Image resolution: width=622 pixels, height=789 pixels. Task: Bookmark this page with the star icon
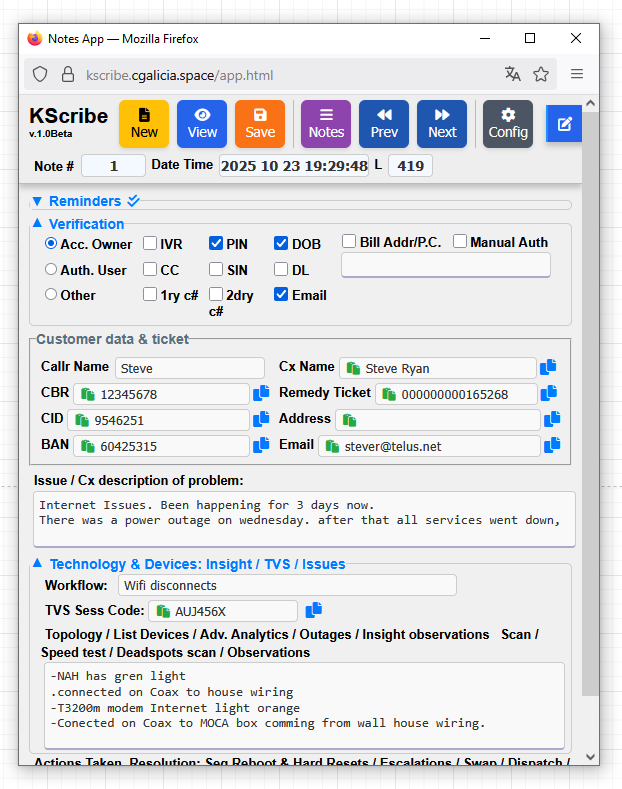[541, 74]
